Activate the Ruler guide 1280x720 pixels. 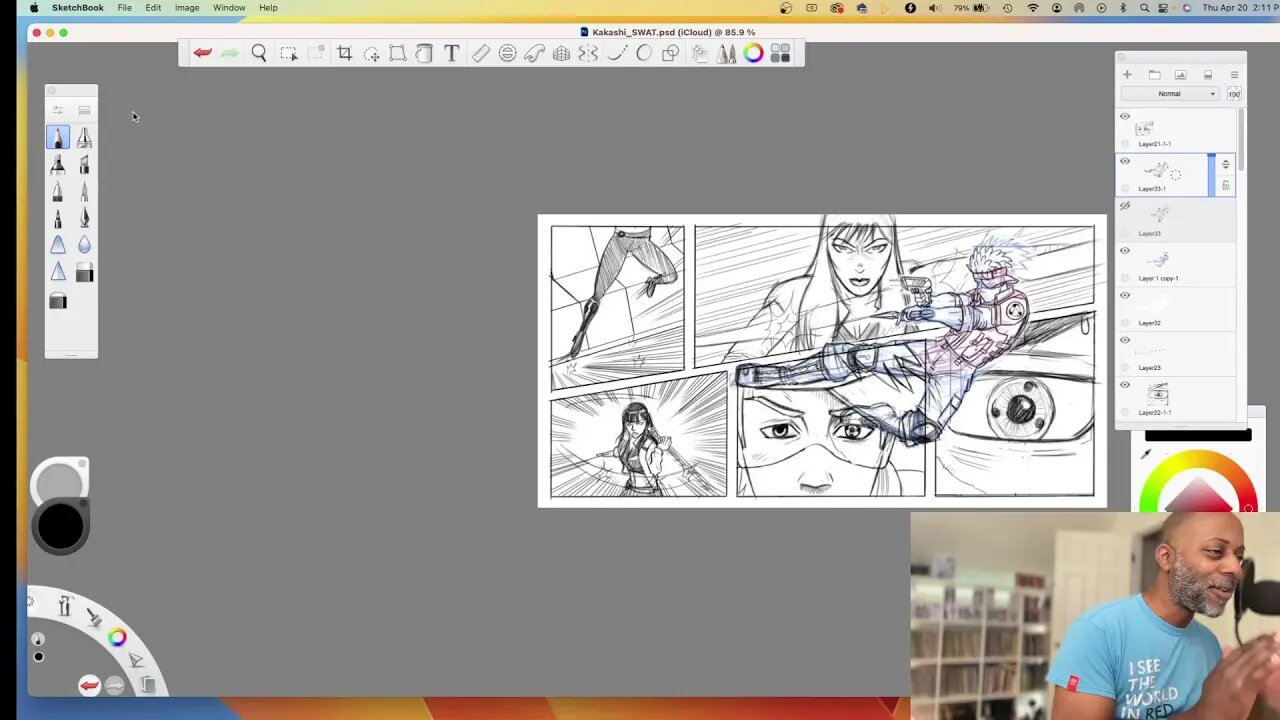(481, 53)
